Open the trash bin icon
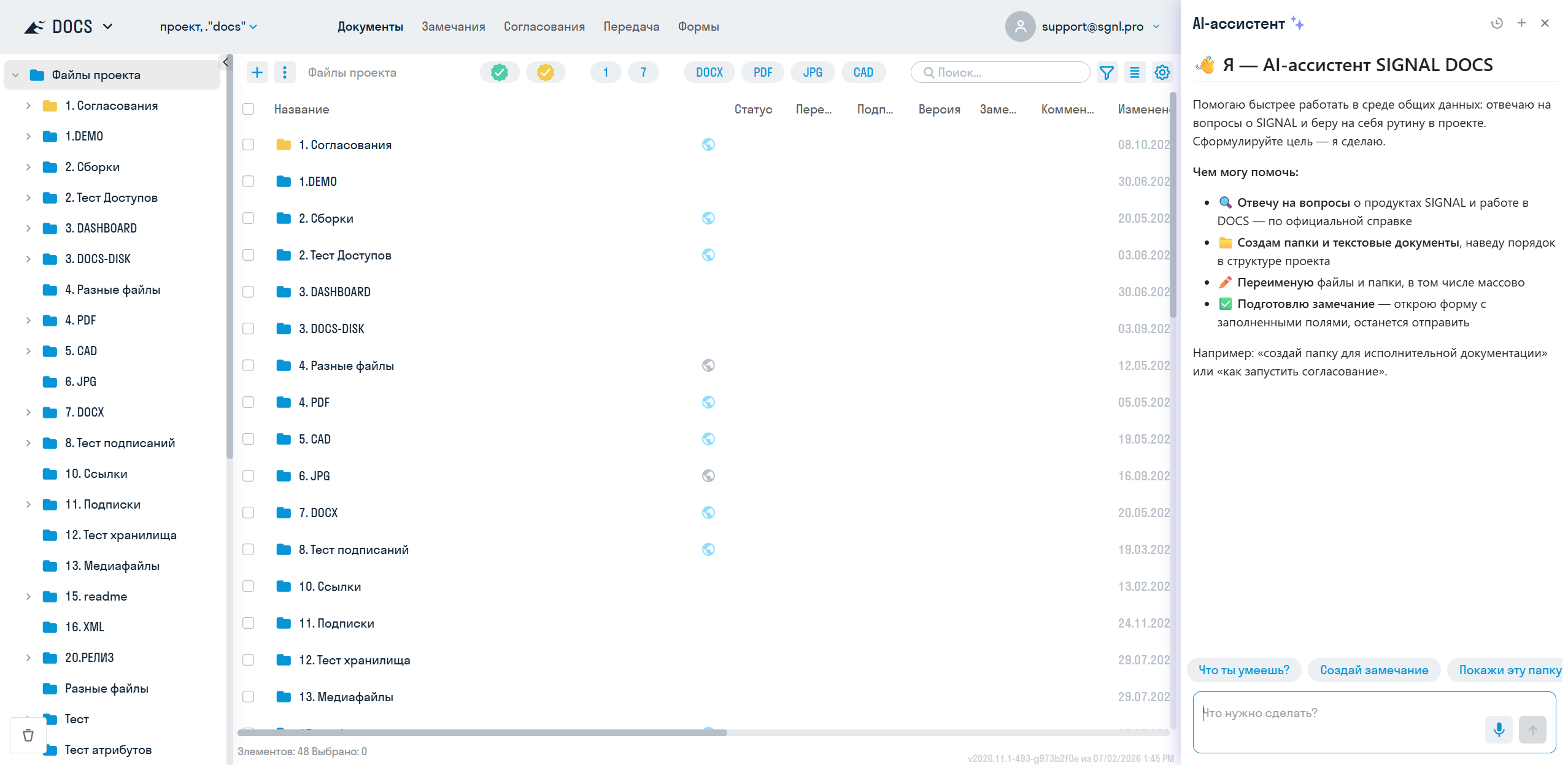This screenshot has width=1568, height=765. 28,735
